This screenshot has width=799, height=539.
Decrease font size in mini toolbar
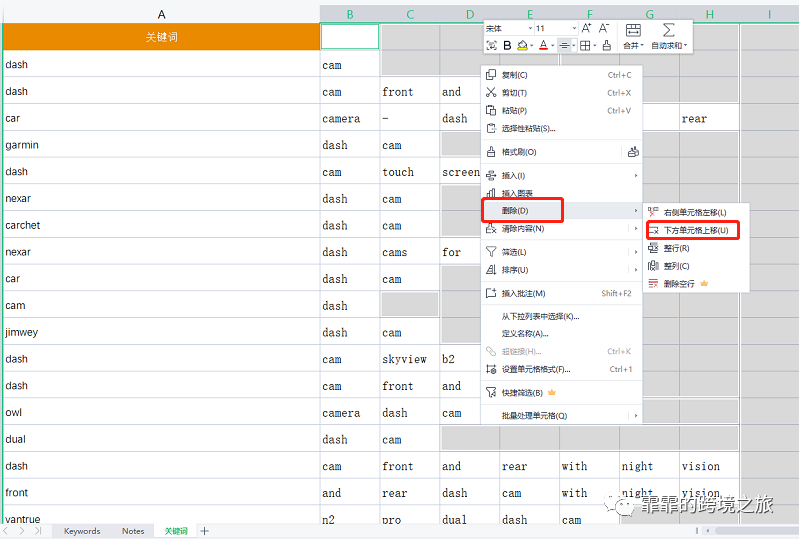604,29
